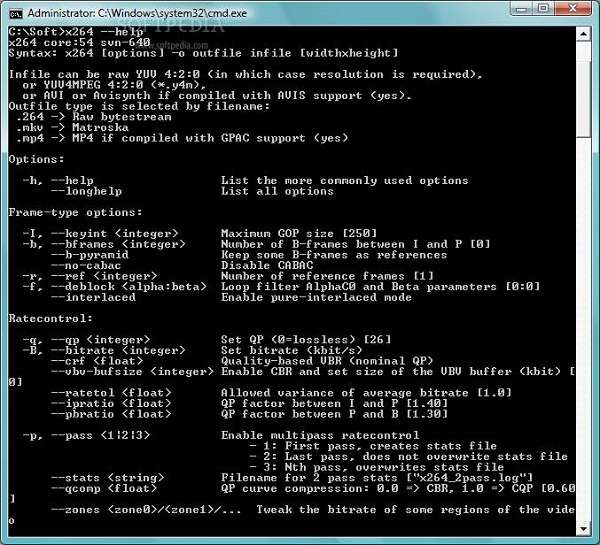Click the 'Disable CABAC' description
Viewport: 600px width, 545px height.
point(267,265)
